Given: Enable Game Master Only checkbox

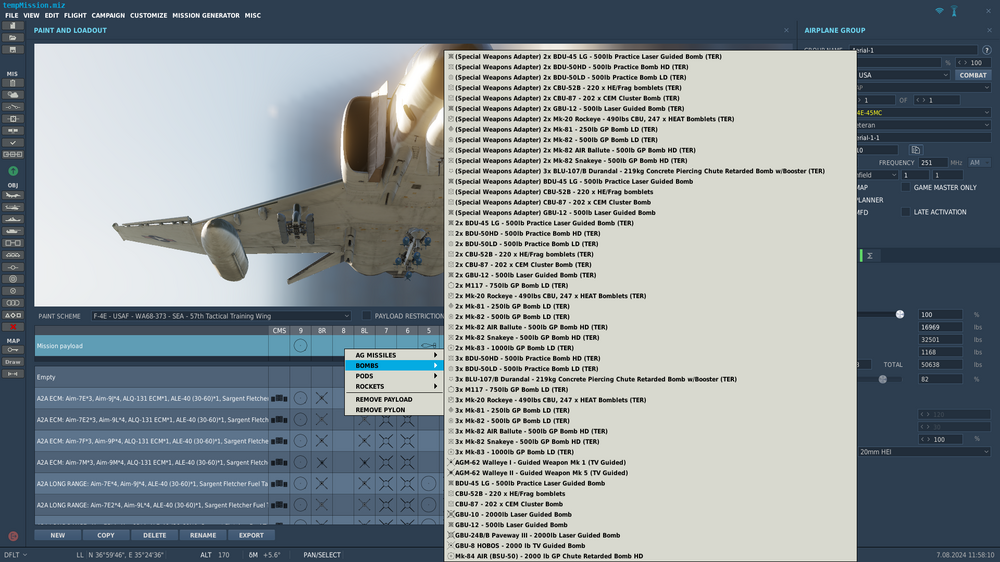Looking at the screenshot, I should click(906, 188).
